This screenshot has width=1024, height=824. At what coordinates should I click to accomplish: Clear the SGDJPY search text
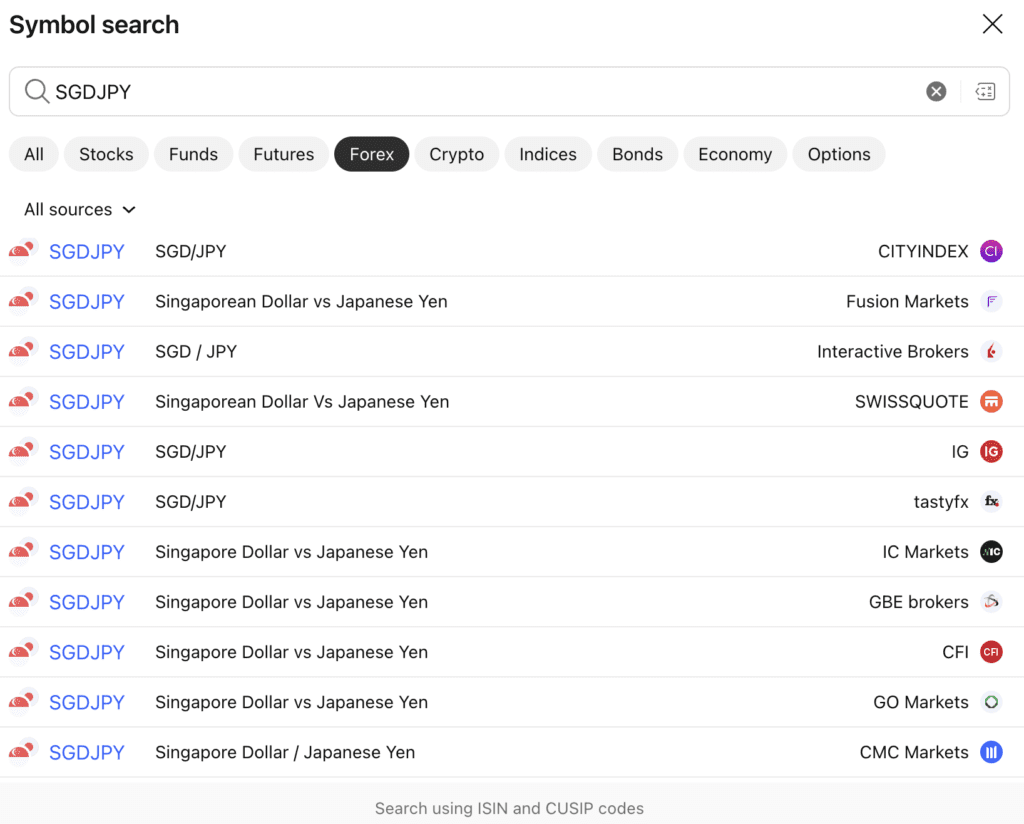[936, 91]
